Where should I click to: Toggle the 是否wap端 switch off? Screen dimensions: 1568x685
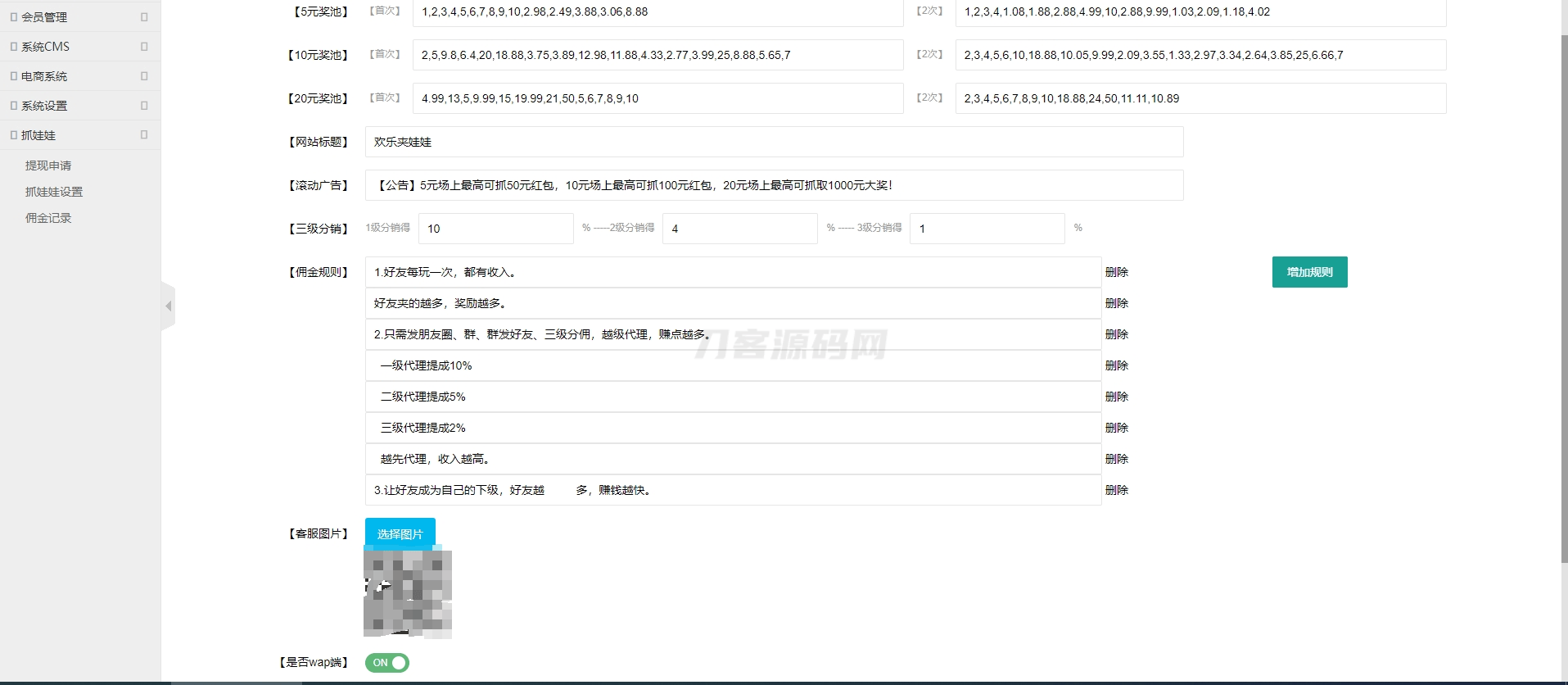(387, 663)
